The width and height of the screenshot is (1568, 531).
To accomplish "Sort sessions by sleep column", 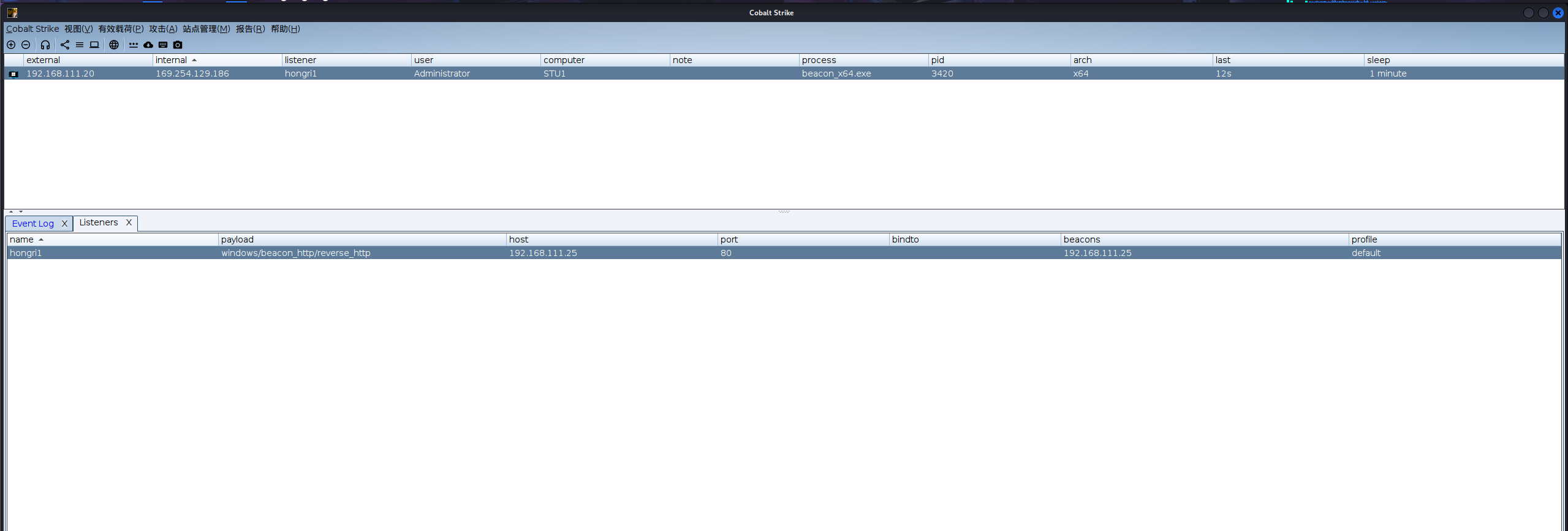I will (x=1464, y=60).
